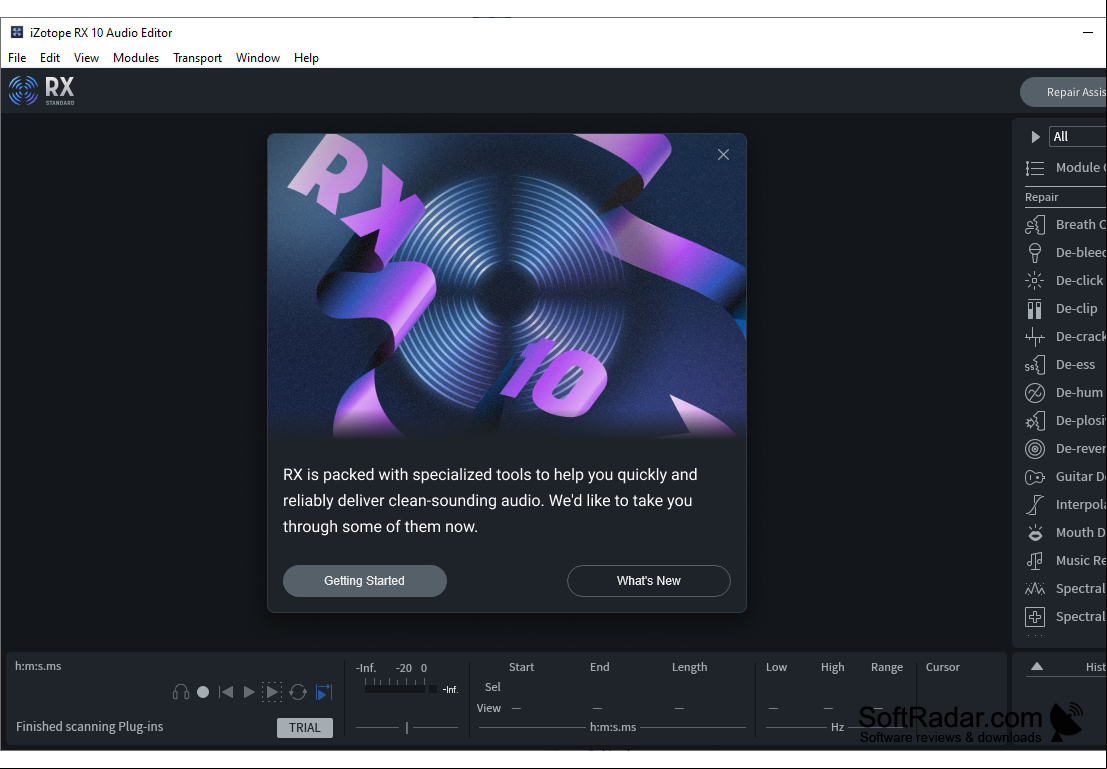Launch Repair Assistant
The image size is (1107, 769).
pos(1064,92)
